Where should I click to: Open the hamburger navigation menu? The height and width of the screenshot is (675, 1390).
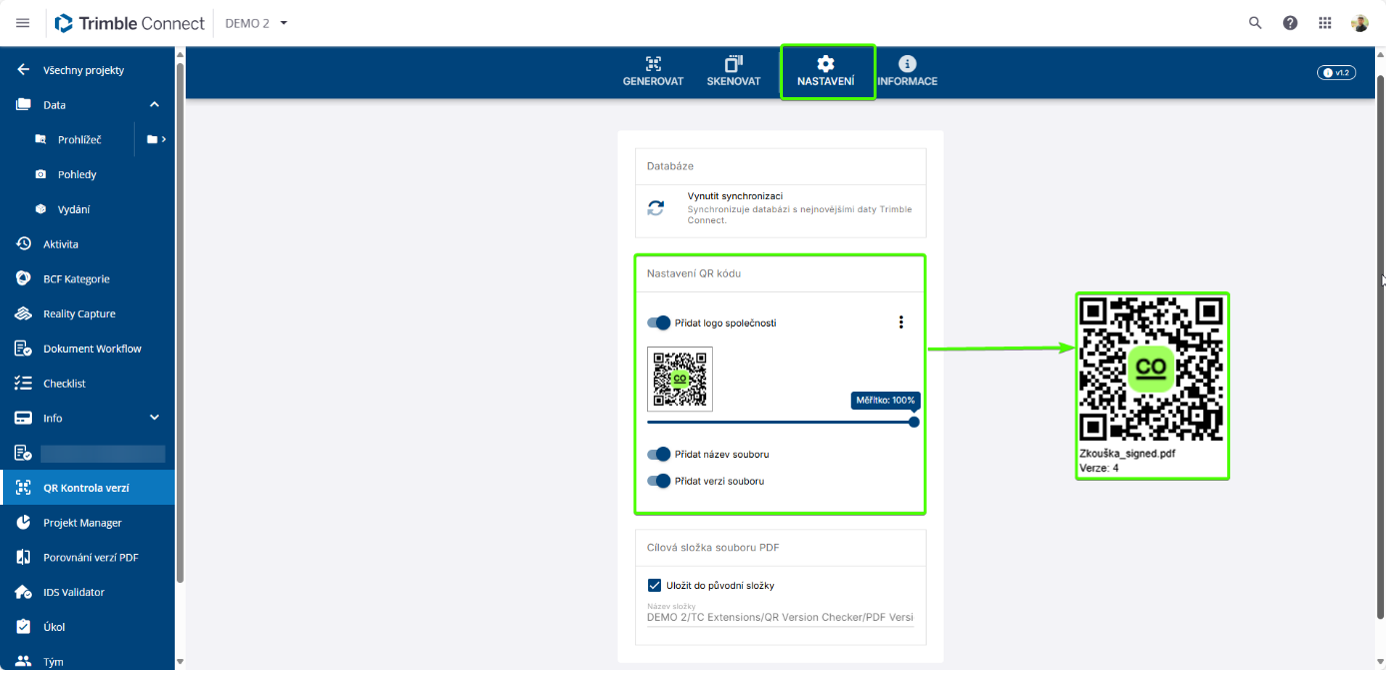tap(23, 23)
